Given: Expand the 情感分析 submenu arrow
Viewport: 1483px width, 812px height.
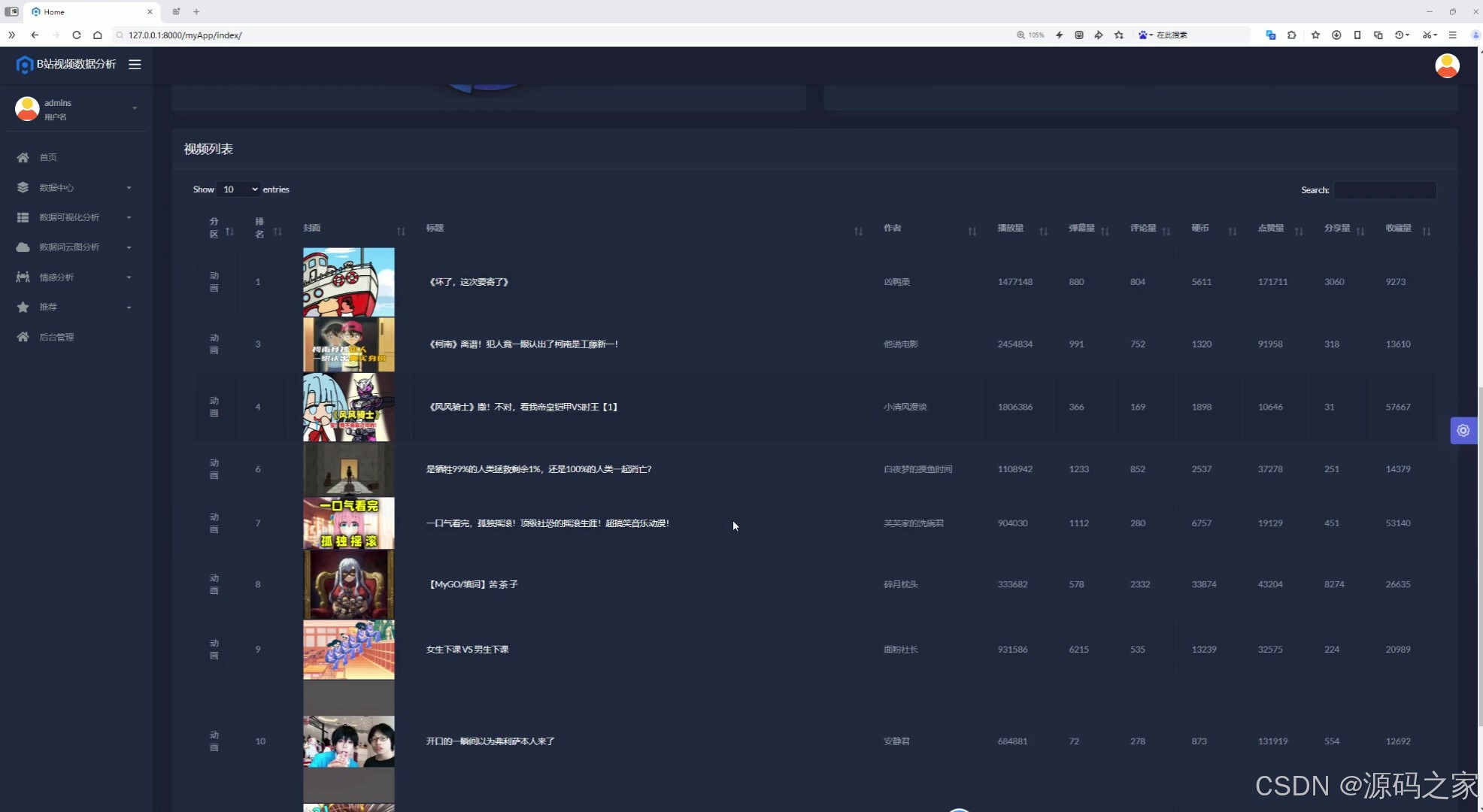Looking at the screenshot, I should pos(129,277).
